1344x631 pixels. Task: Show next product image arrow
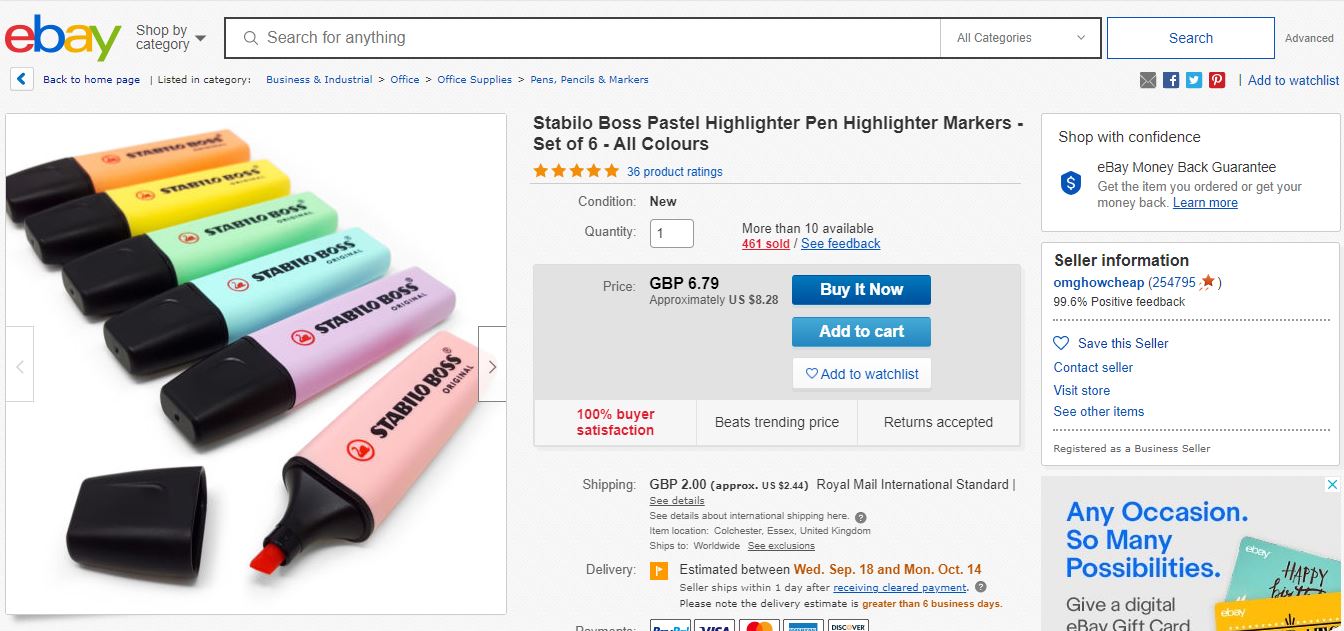492,367
